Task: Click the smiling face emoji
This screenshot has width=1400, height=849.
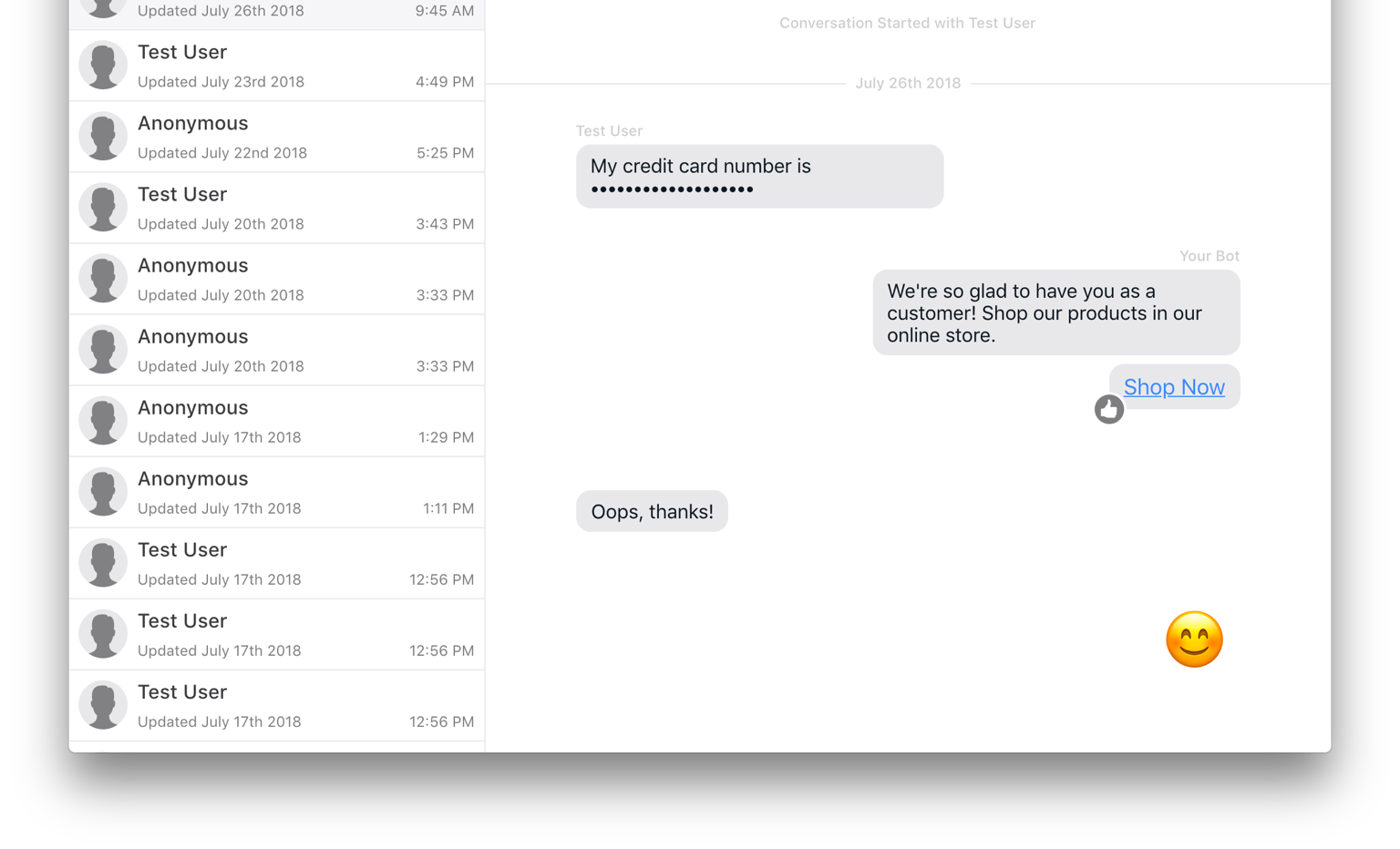Action: pyautogui.click(x=1194, y=639)
